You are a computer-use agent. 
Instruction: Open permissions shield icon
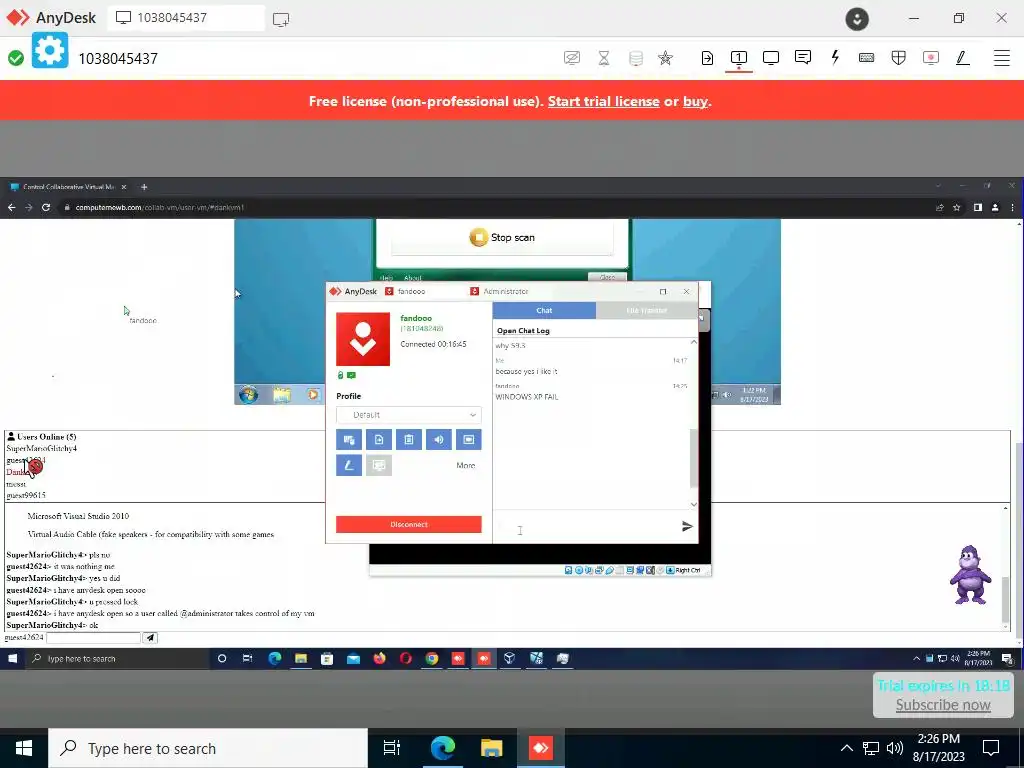pyautogui.click(x=899, y=58)
